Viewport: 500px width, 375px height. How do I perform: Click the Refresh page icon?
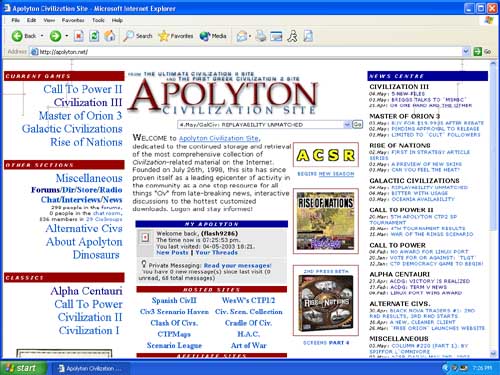pyautogui.click(x=94, y=36)
